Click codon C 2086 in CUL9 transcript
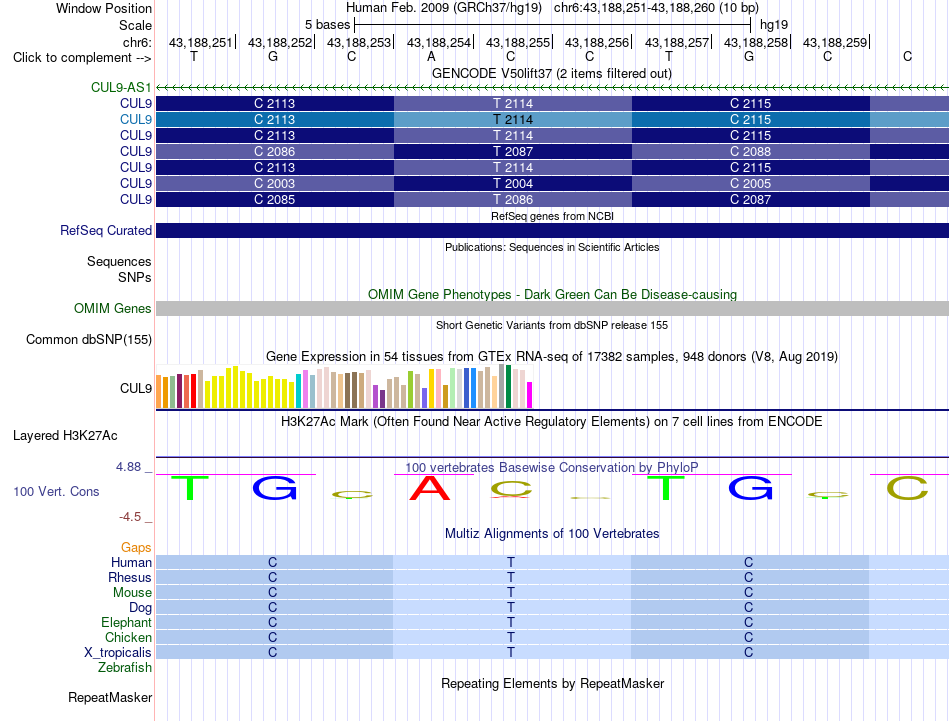 point(274,151)
